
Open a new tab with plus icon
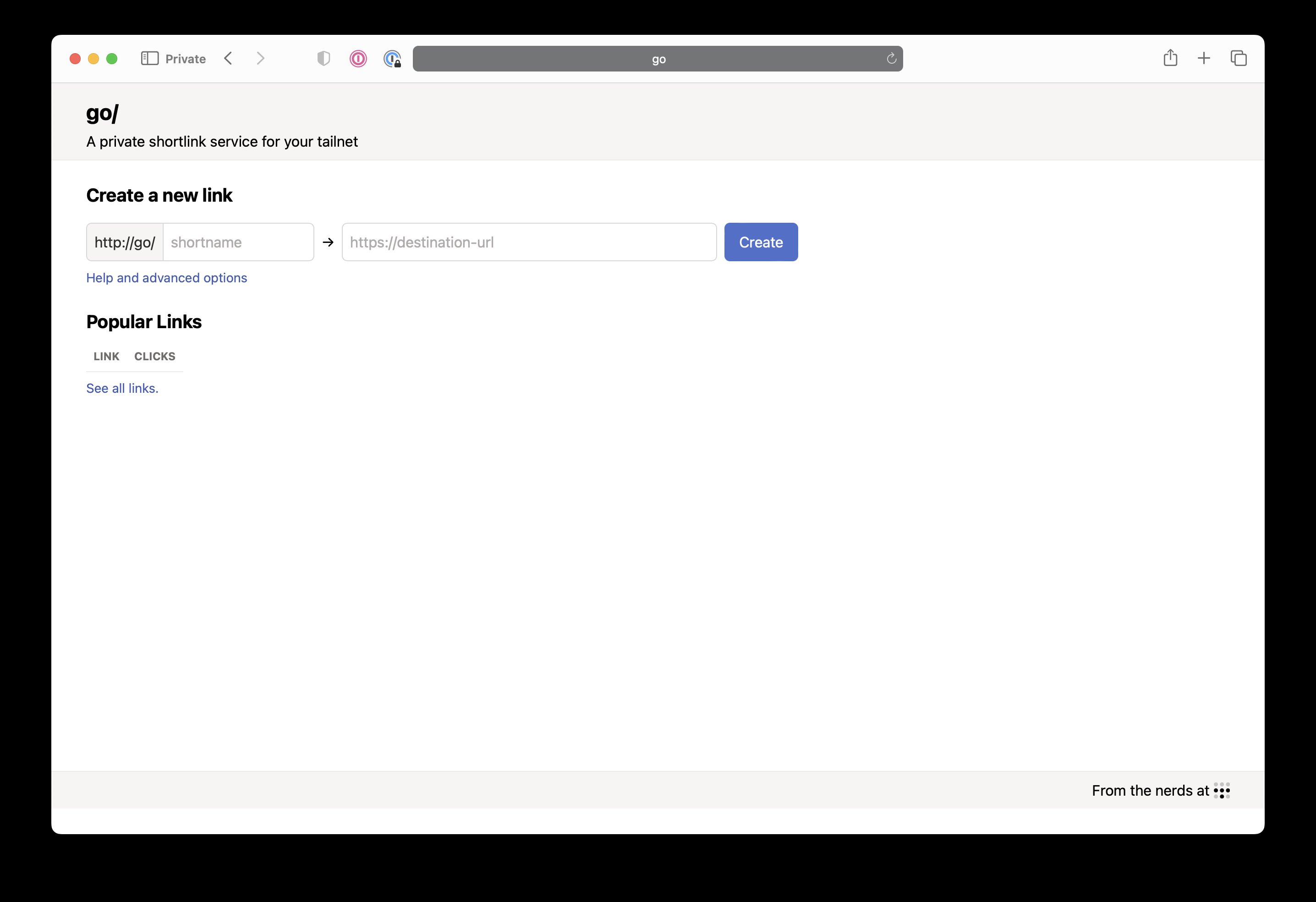click(1204, 58)
